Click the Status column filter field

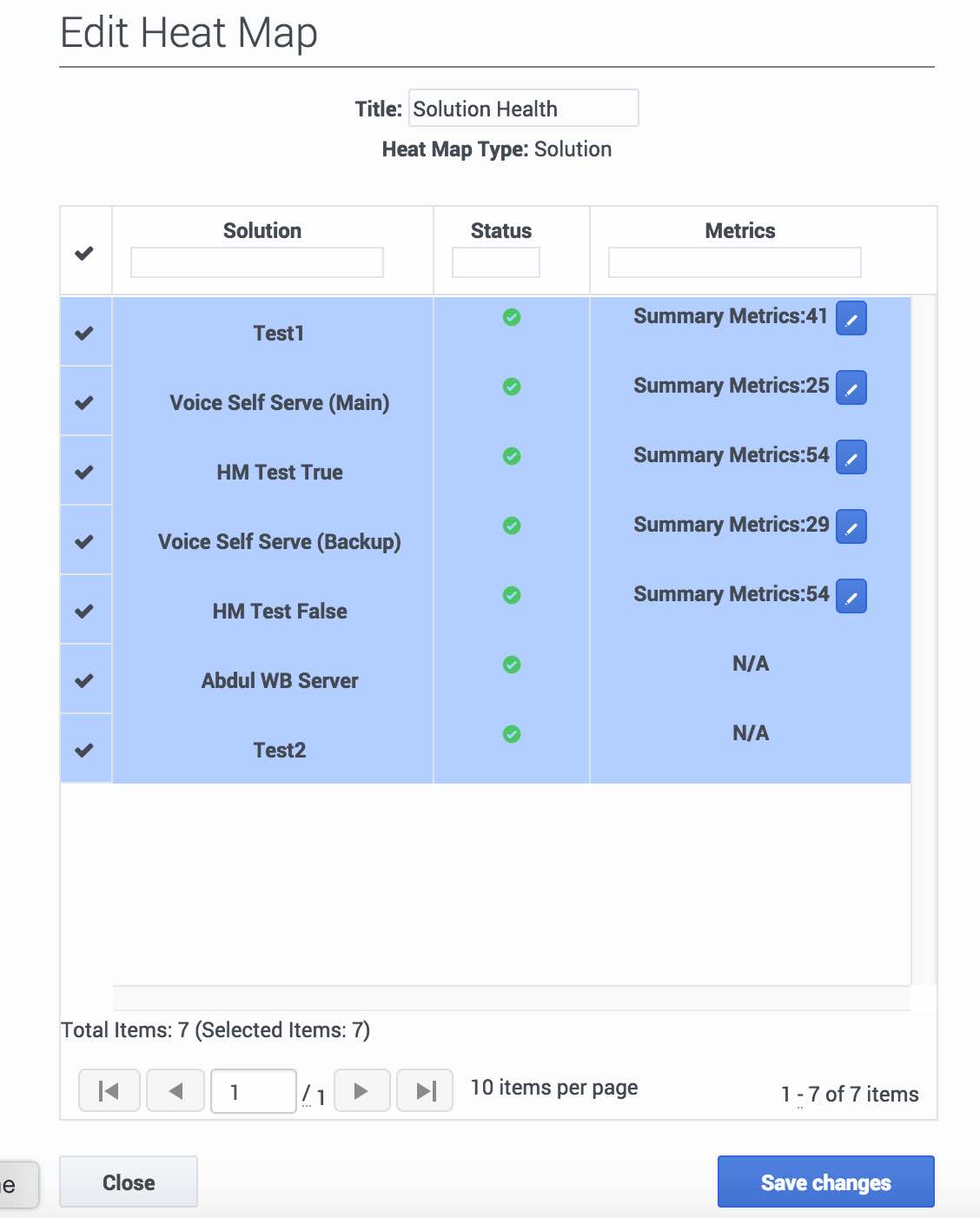(496, 262)
